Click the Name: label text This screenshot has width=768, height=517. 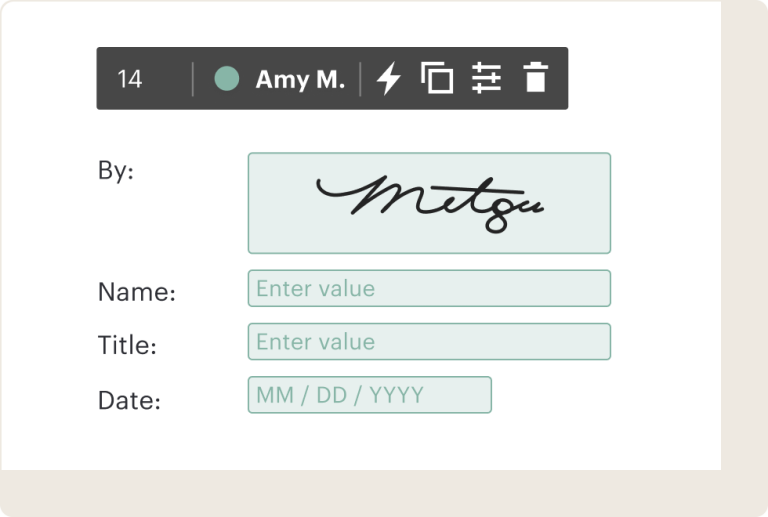coord(137,292)
